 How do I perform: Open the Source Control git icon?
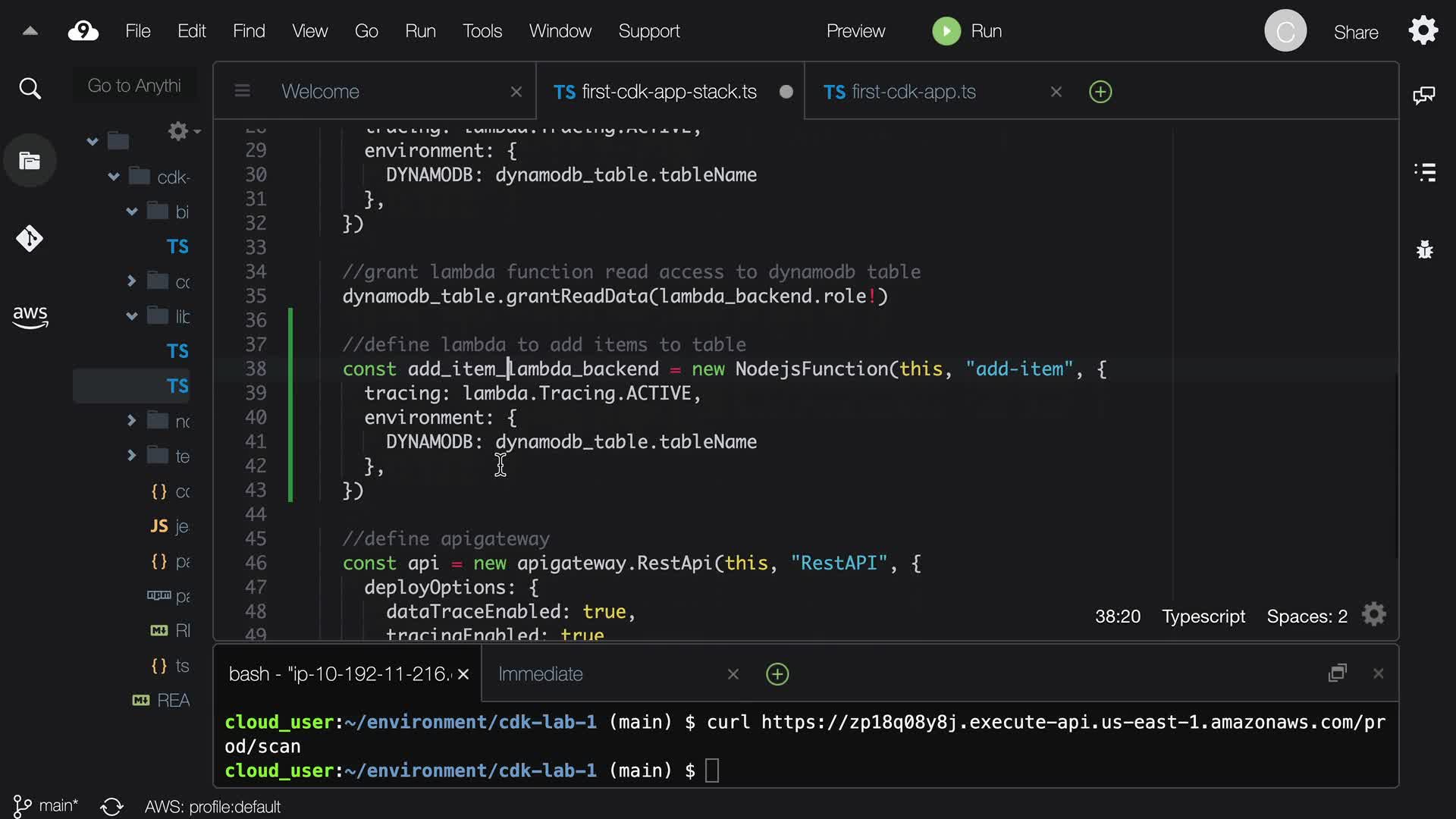[30, 238]
